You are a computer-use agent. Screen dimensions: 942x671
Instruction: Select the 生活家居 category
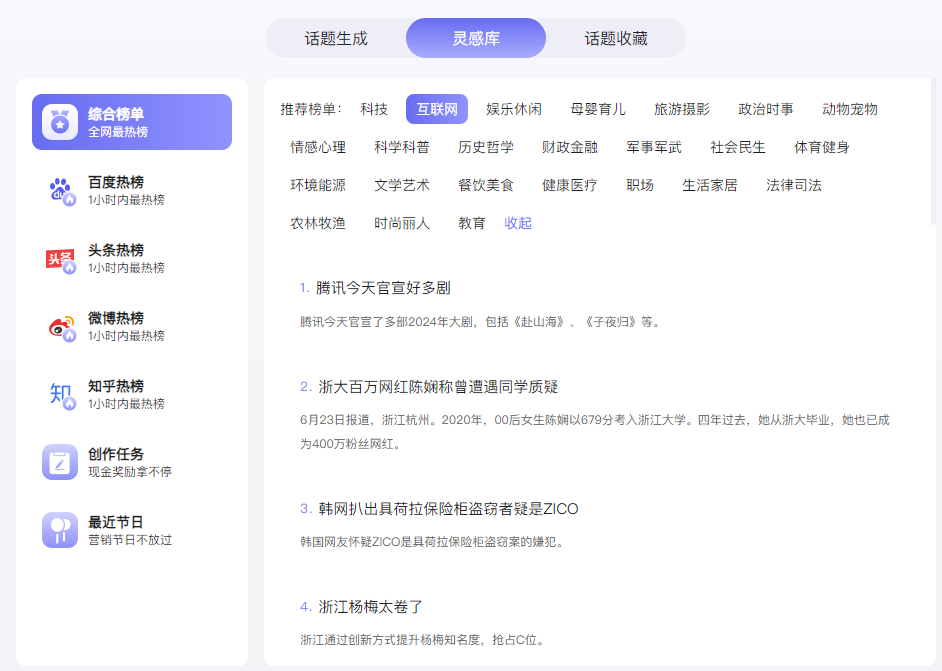pos(710,185)
